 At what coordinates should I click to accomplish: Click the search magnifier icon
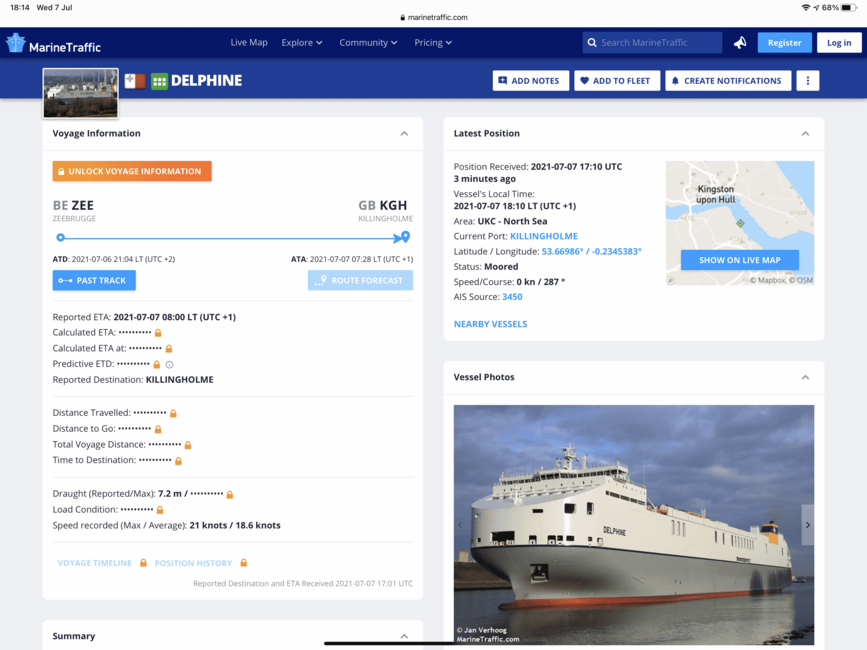592,43
